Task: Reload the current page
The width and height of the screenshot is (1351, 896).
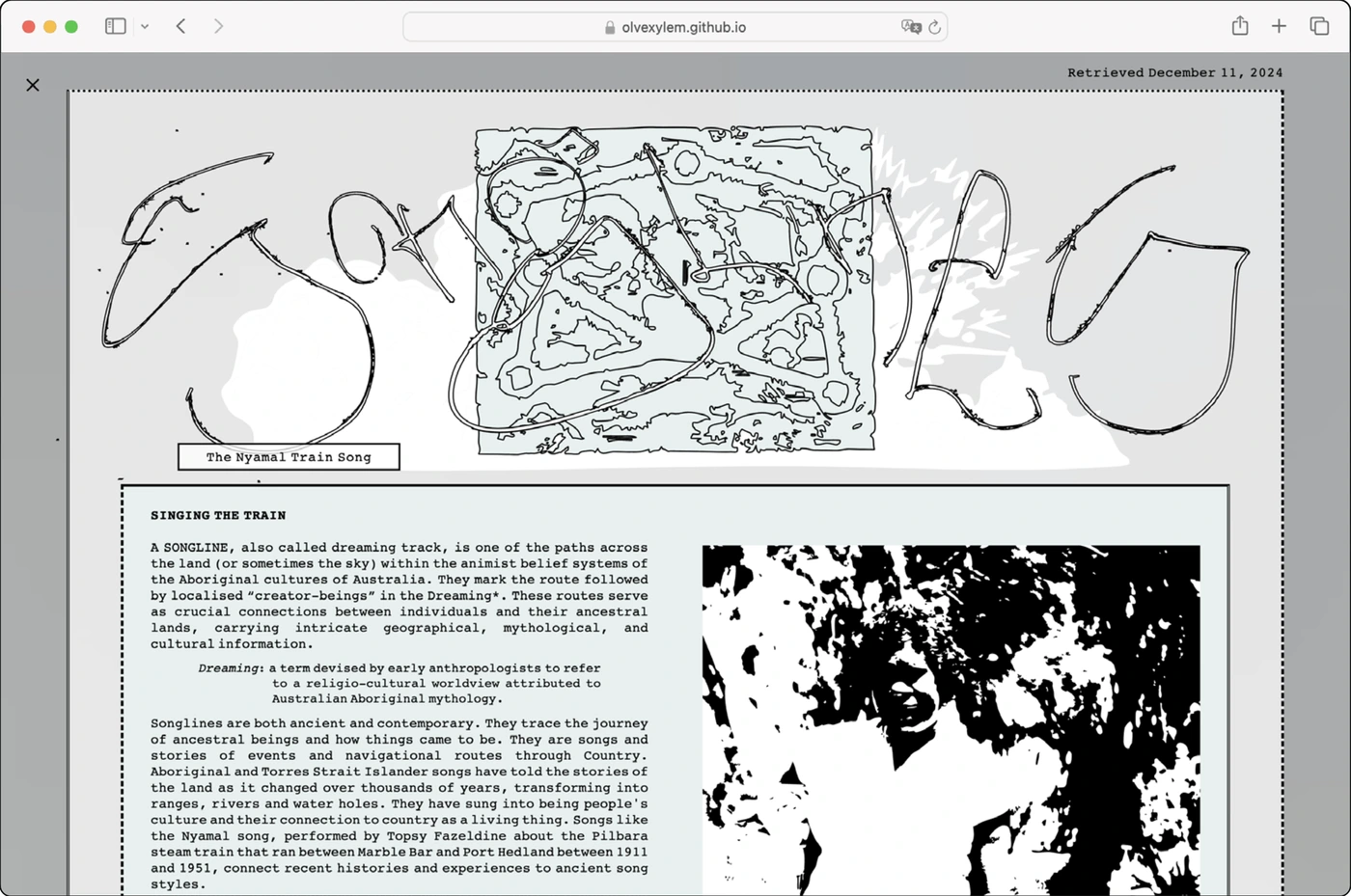Action: 934,27
